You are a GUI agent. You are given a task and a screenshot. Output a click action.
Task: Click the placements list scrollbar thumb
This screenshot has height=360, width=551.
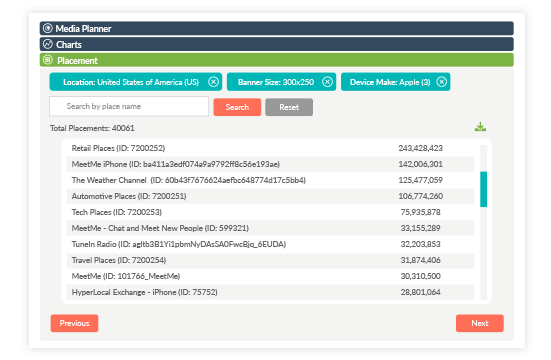484,189
